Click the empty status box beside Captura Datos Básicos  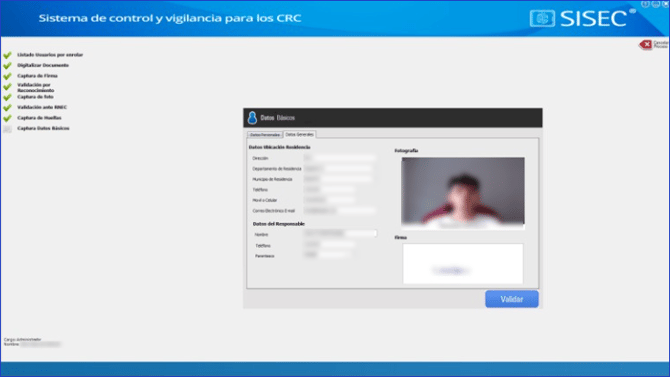[x=7, y=129]
